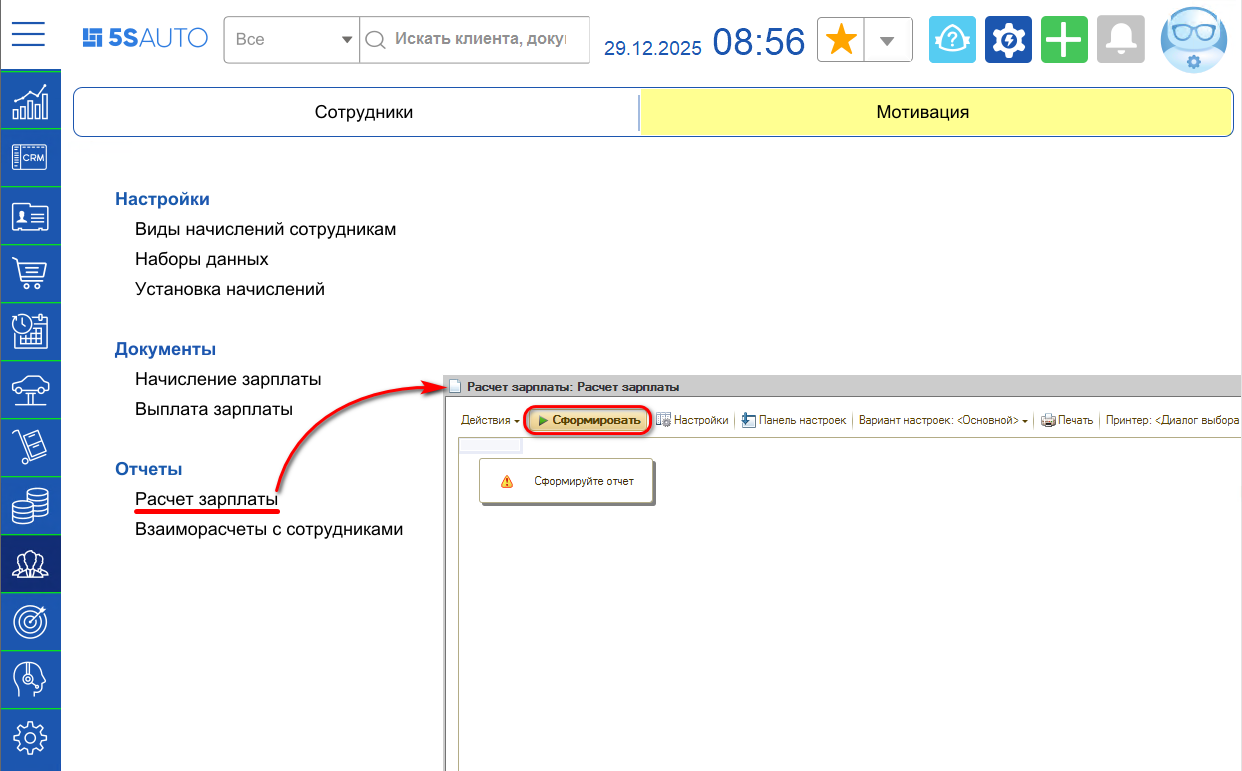
Task: Open the CRM section in sidebar
Action: [x=30, y=157]
